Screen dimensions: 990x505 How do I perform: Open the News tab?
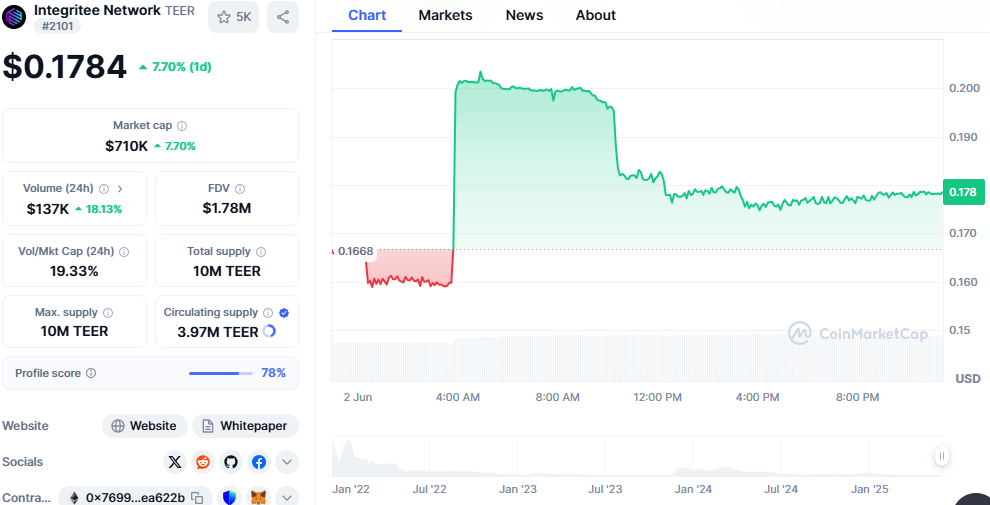(524, 15)
